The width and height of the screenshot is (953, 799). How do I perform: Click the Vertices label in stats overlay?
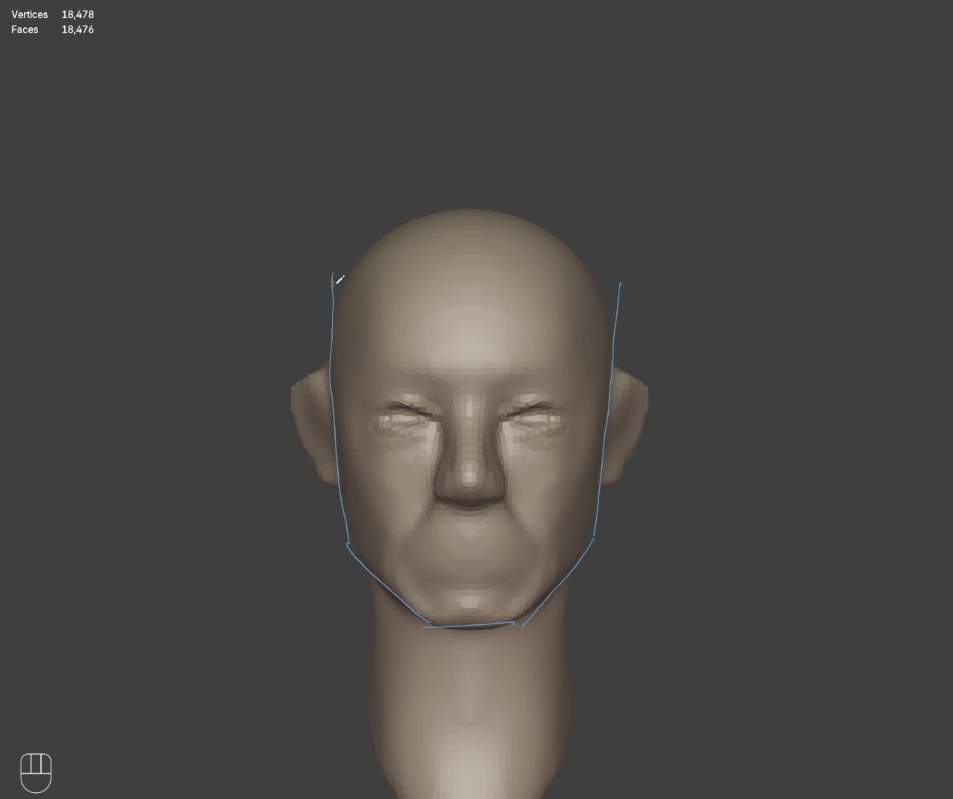click(29, 14)
